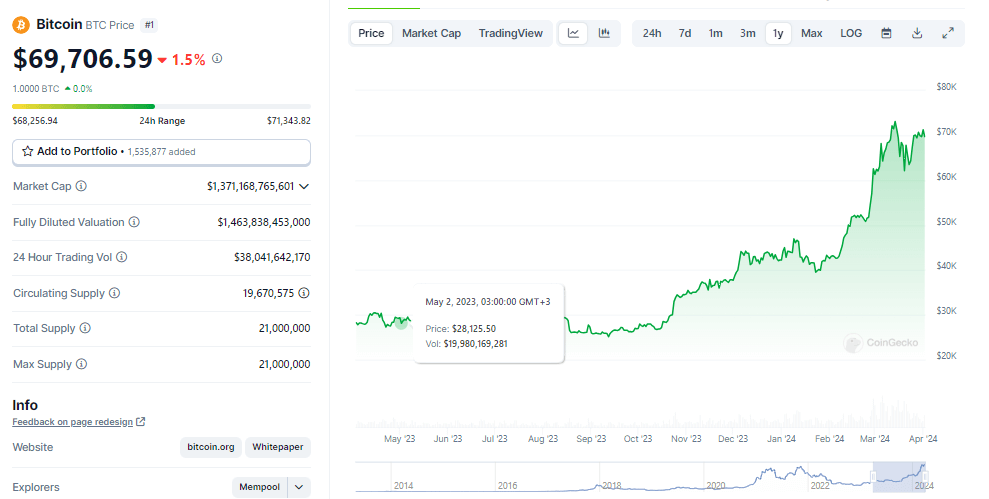The image size is (989, 499).
Task: Select the 24h time range
Action: [x=652, y=33]
